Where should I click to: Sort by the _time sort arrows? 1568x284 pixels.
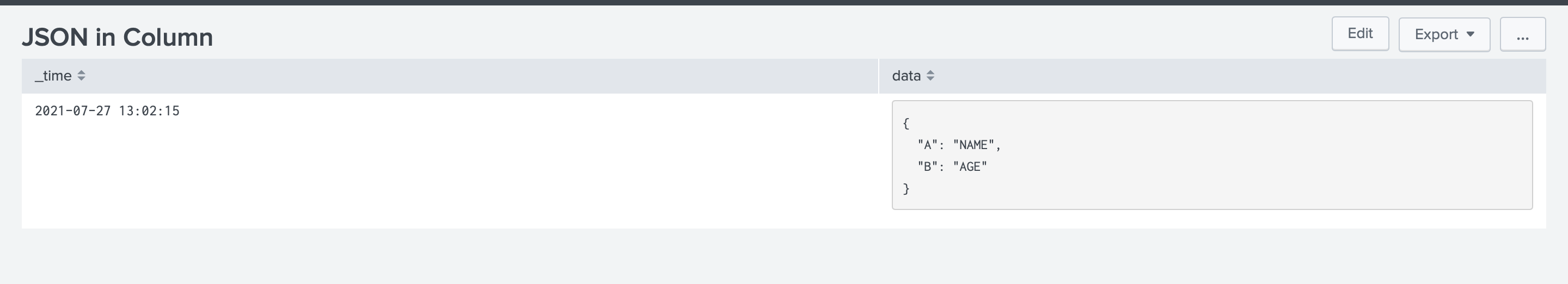(81, 76)
